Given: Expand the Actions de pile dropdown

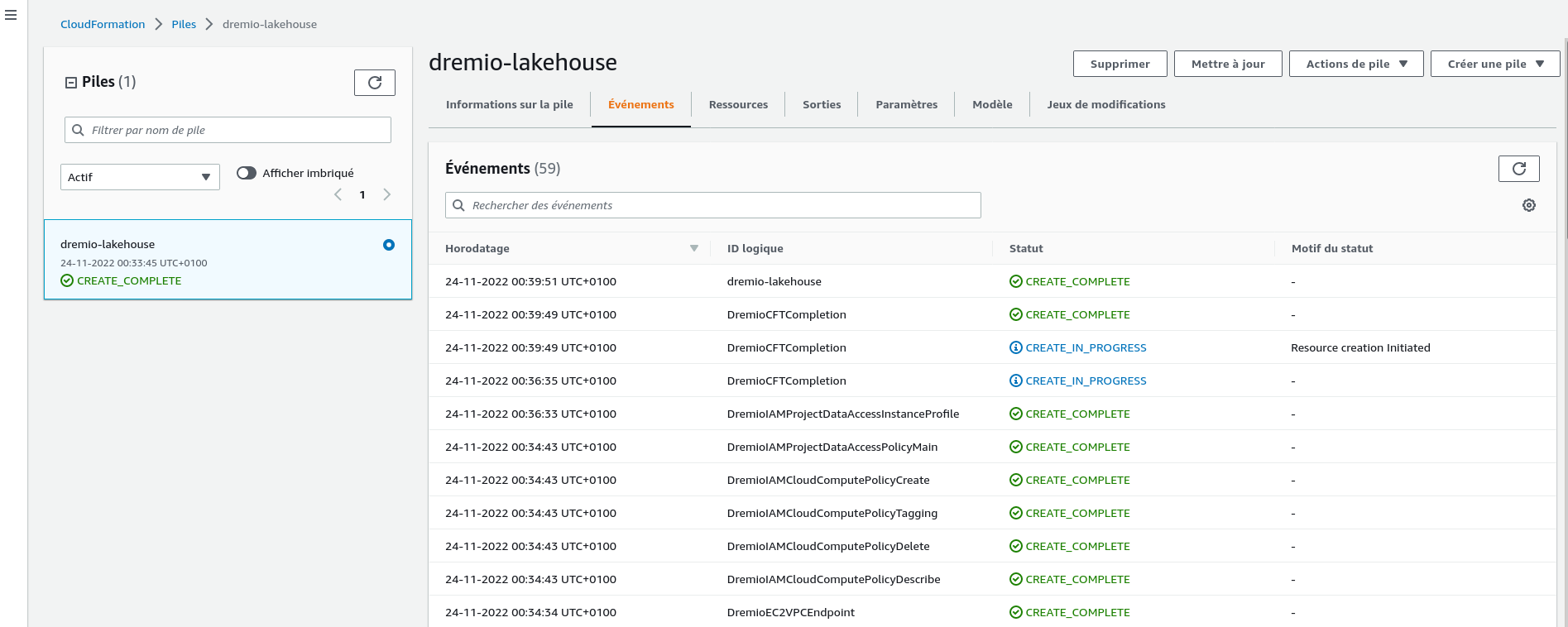Looking at the screenshot, I should click(1355, 64).
